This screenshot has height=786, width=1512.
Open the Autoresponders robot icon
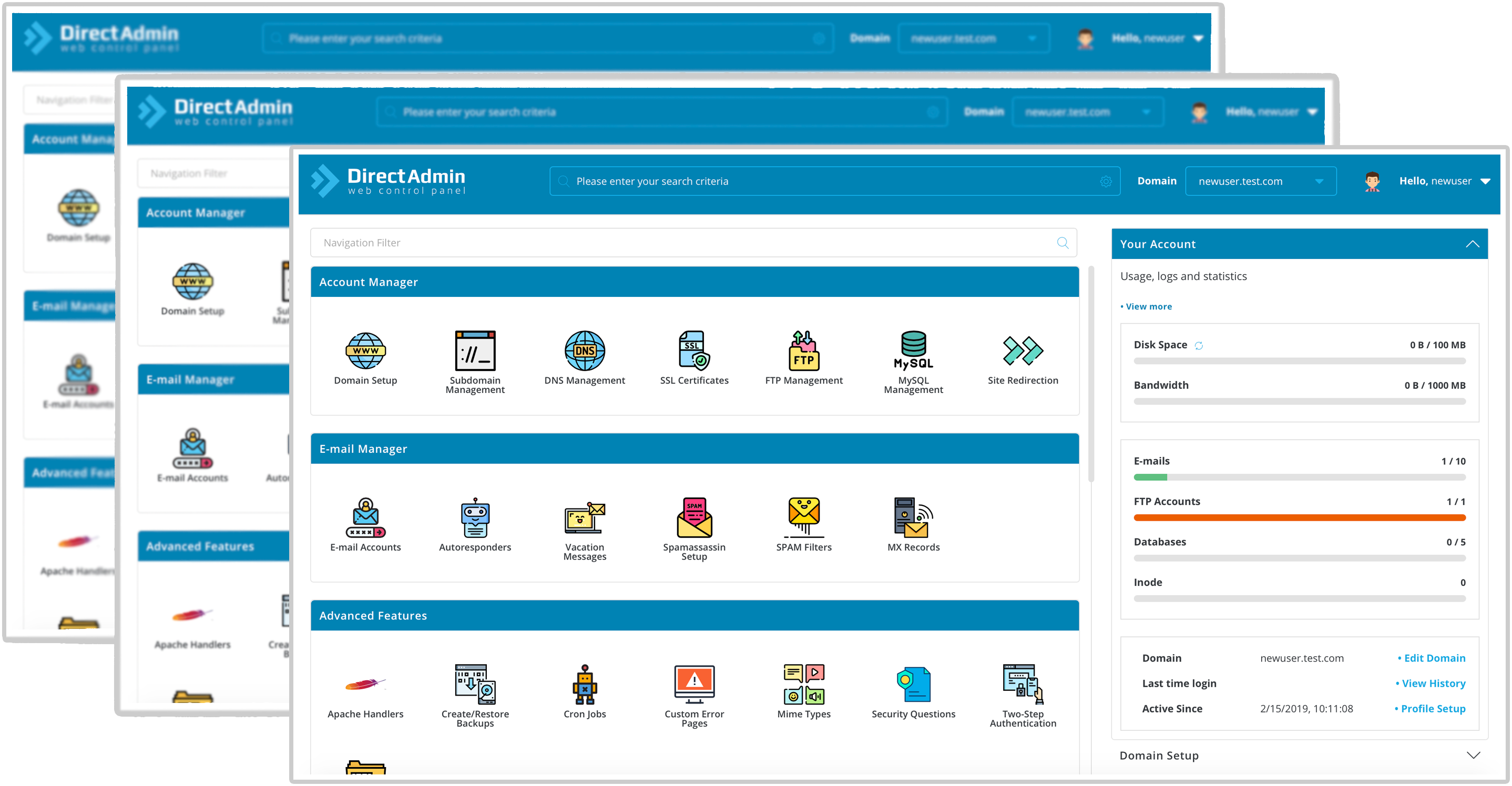coord(474,518)
